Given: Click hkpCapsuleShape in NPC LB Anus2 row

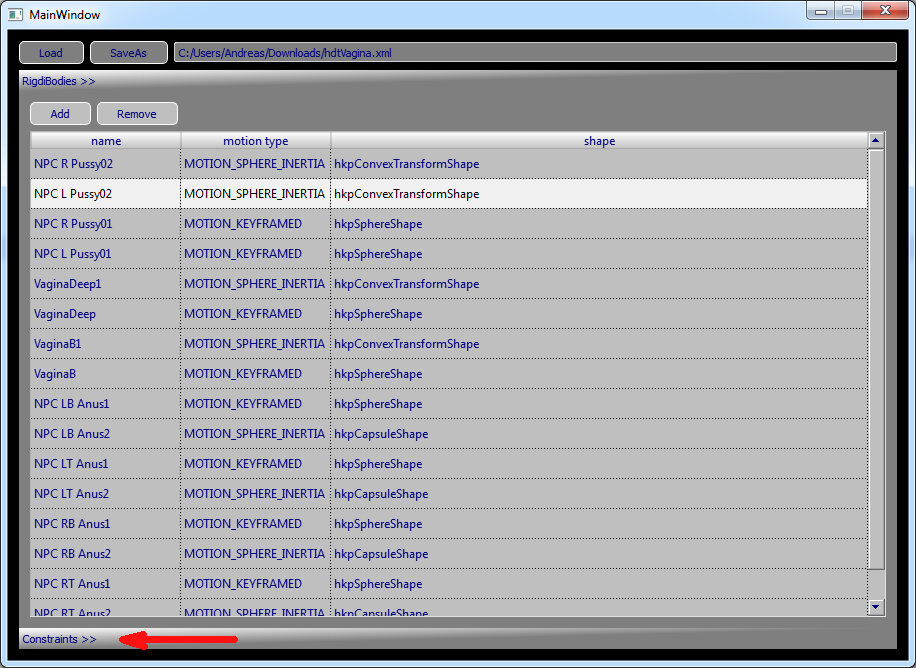Looking at the screenshot, I should [x=381, y=434].
